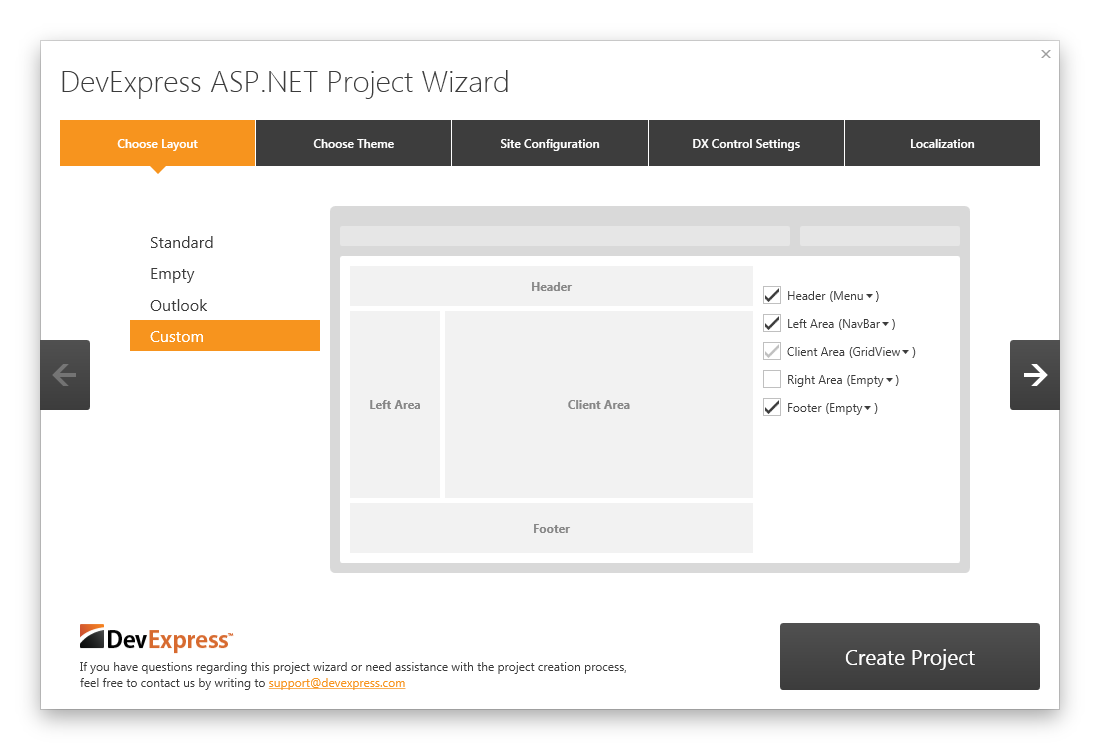Image resolution: width=1100 pixels, height=750 pixels.
Task: Go to the Localization tab
Action: (x=942, y=143)
